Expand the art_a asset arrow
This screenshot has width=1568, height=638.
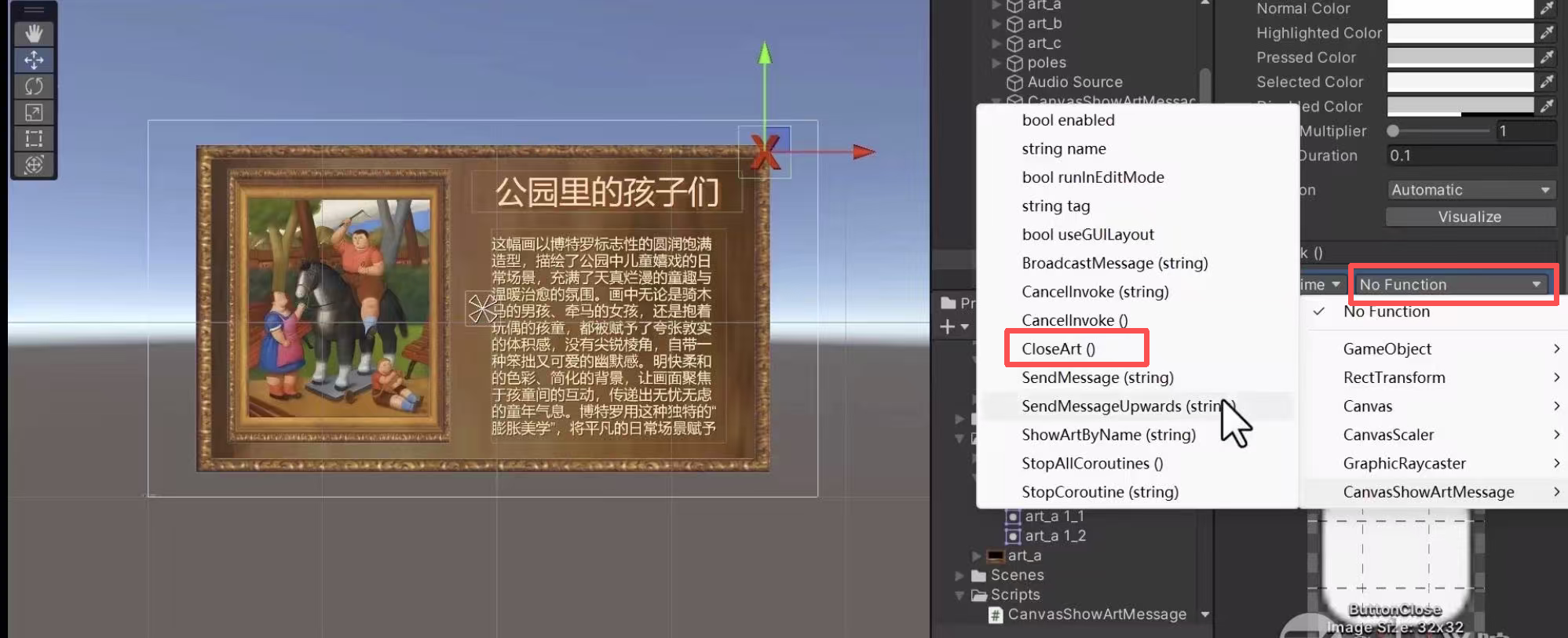(977, 556)
